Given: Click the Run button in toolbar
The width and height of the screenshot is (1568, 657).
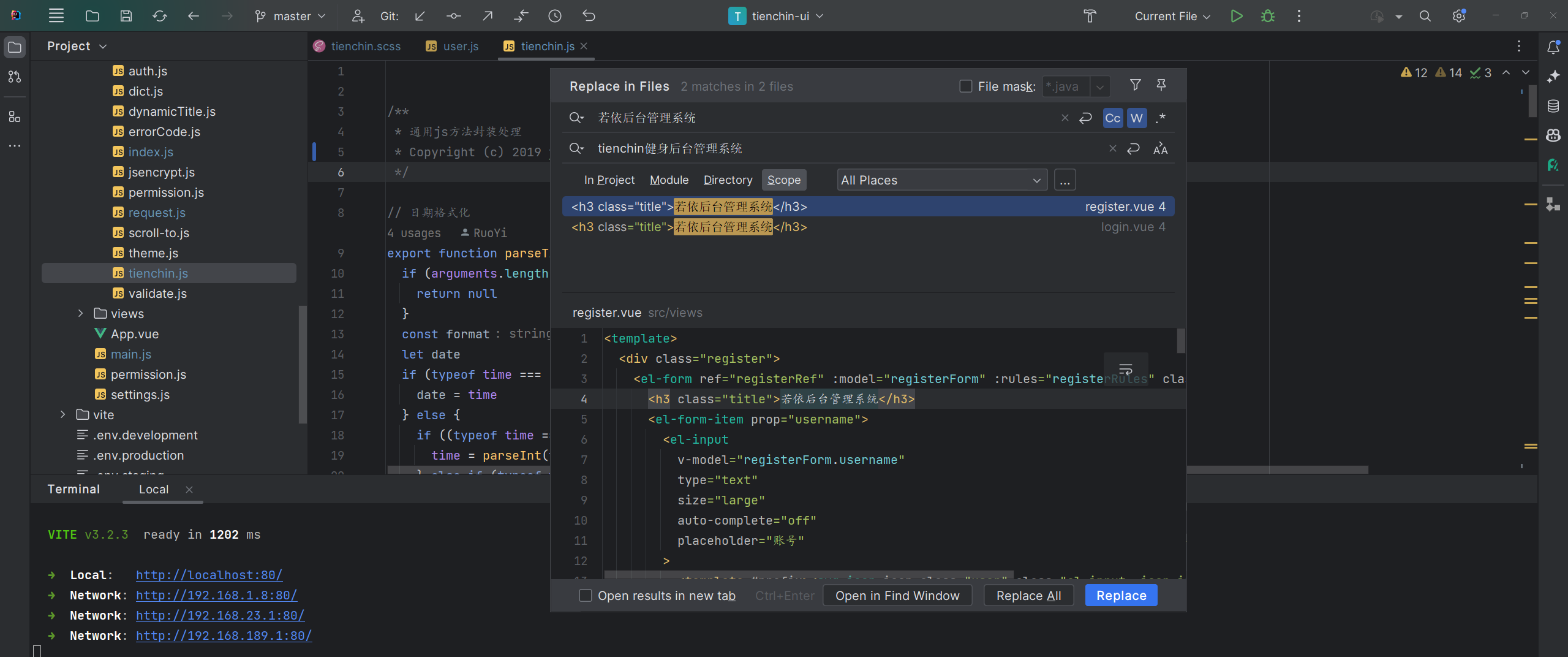Looking at the screenshot, I should click(1236, 17).
